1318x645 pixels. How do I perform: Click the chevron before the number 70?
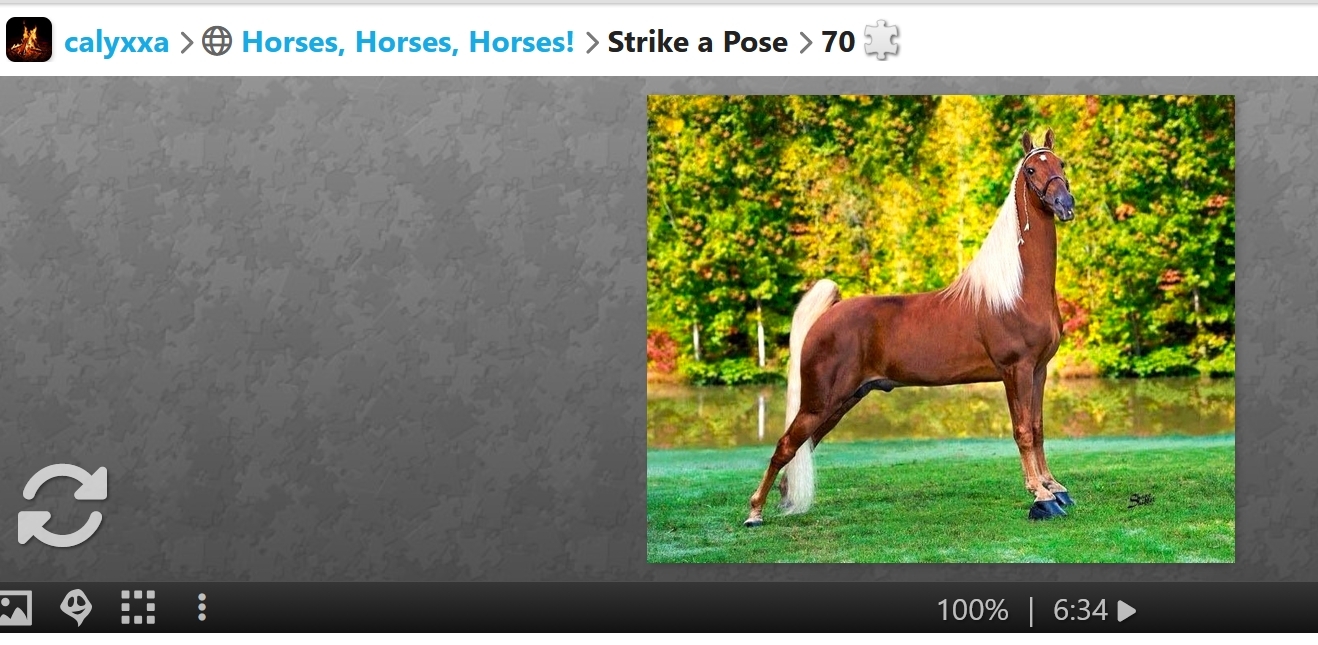pos(805,42)
